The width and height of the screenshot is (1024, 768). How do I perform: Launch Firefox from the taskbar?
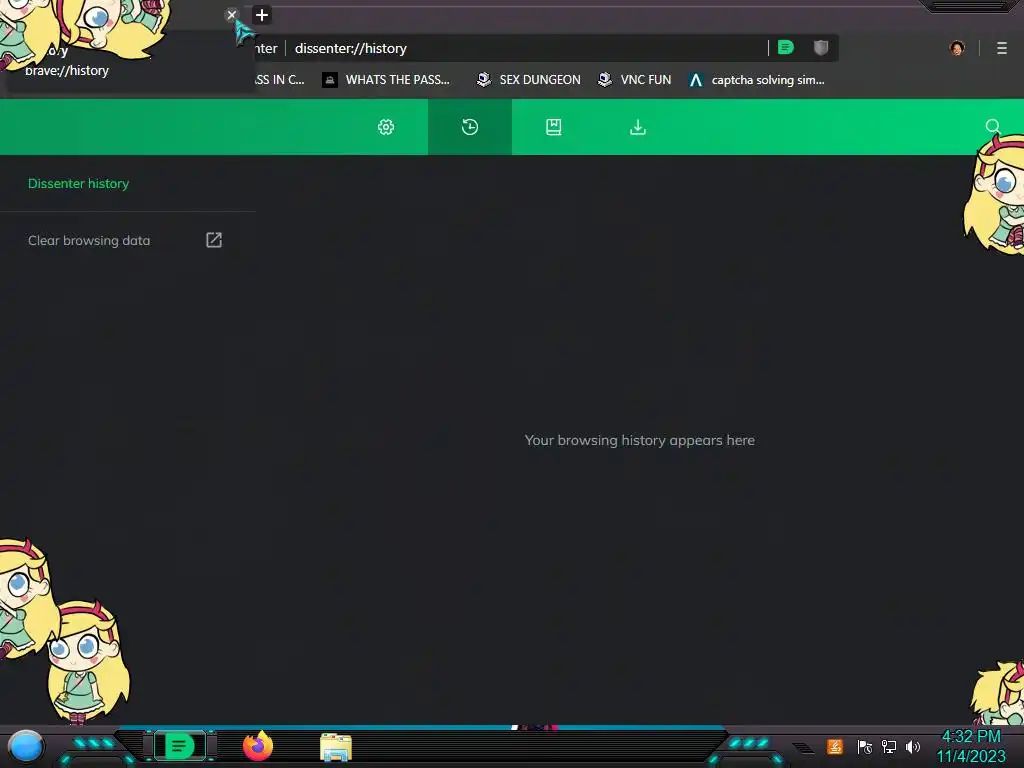(x=258, y=746)
